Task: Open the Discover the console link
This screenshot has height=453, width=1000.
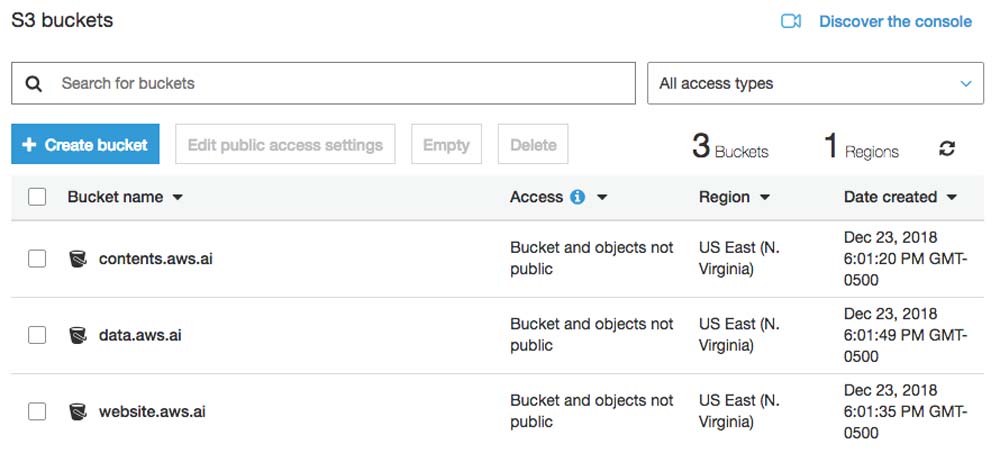Action: pyautogui.click(x=895, y=22)
